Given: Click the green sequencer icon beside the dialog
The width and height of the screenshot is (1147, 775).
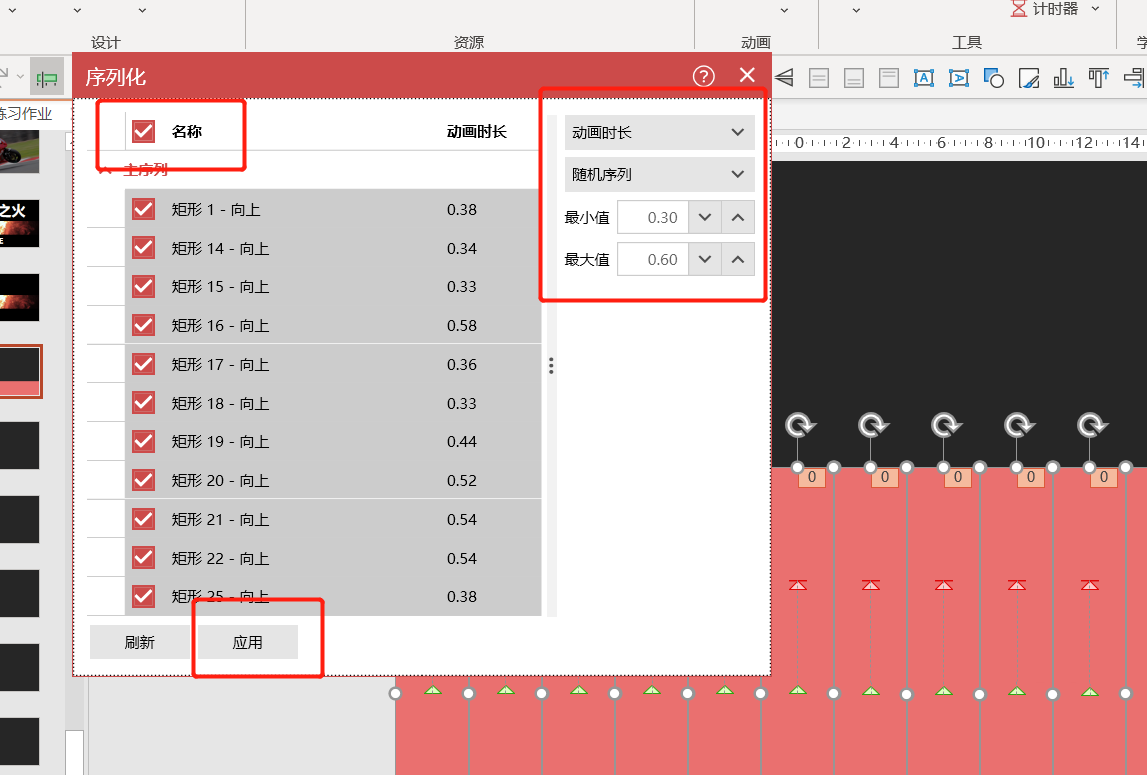Looking at the screenshot, I should point(46,77).
